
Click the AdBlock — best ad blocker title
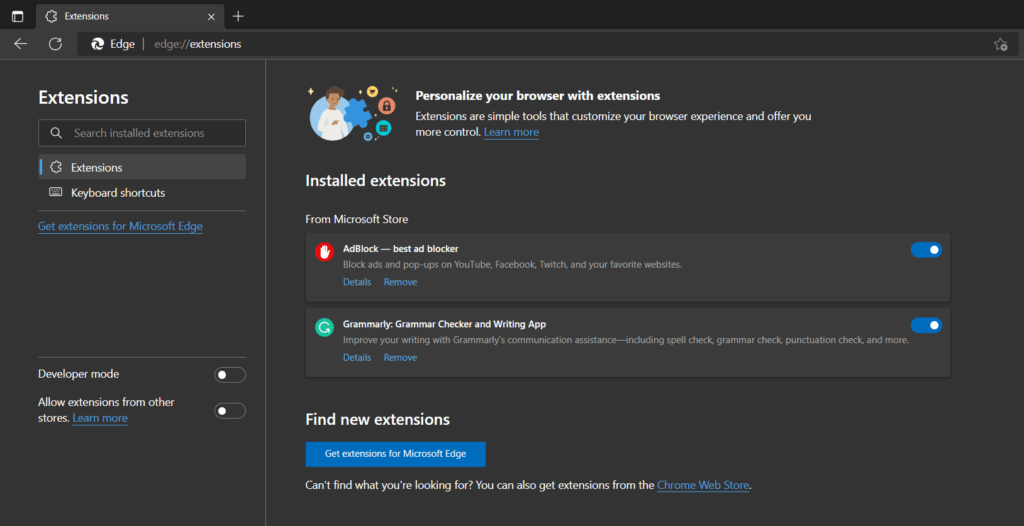tap(400, 249)
